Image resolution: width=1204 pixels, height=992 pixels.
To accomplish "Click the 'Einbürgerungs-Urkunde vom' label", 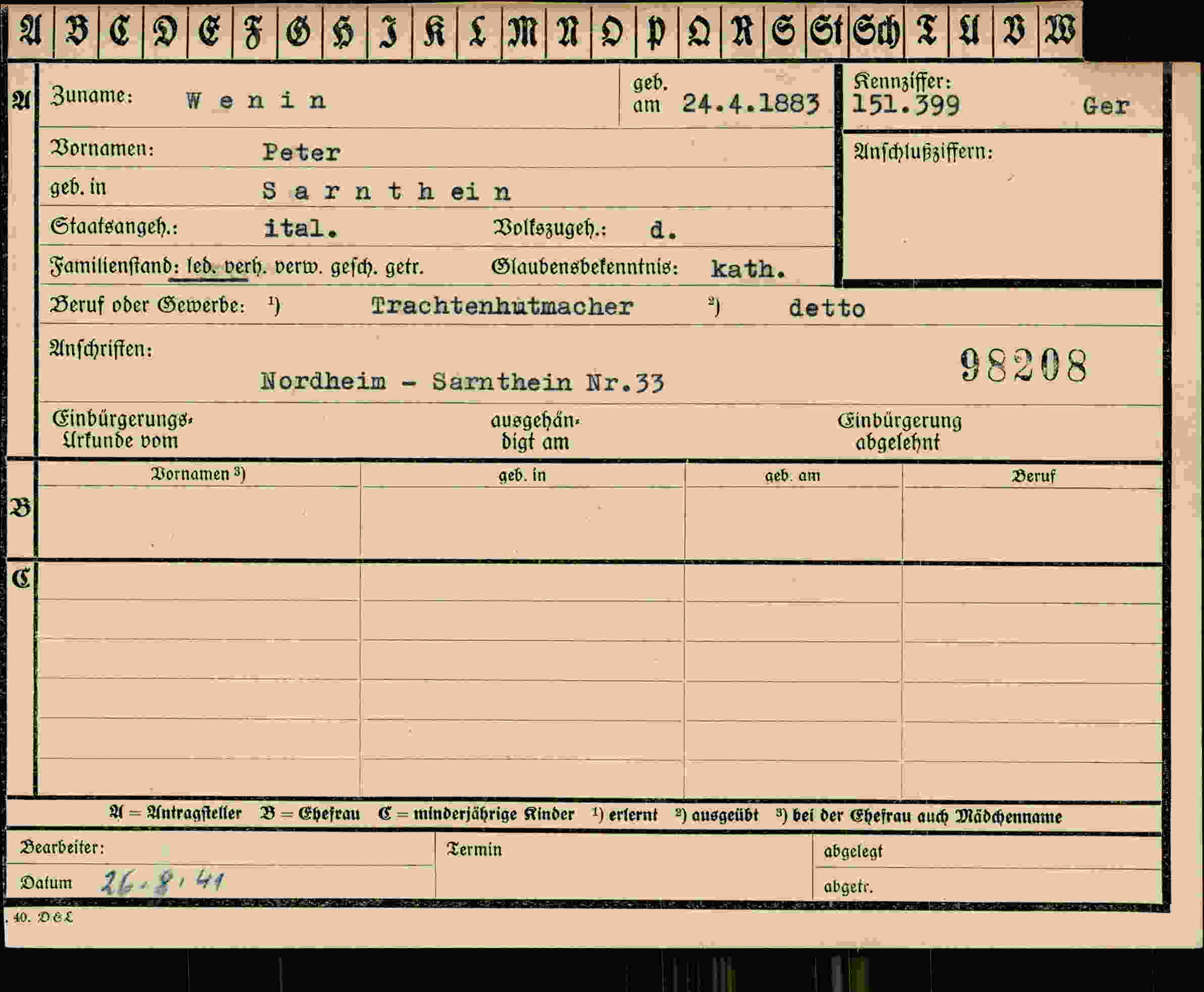I will click(x=122, y=430).
